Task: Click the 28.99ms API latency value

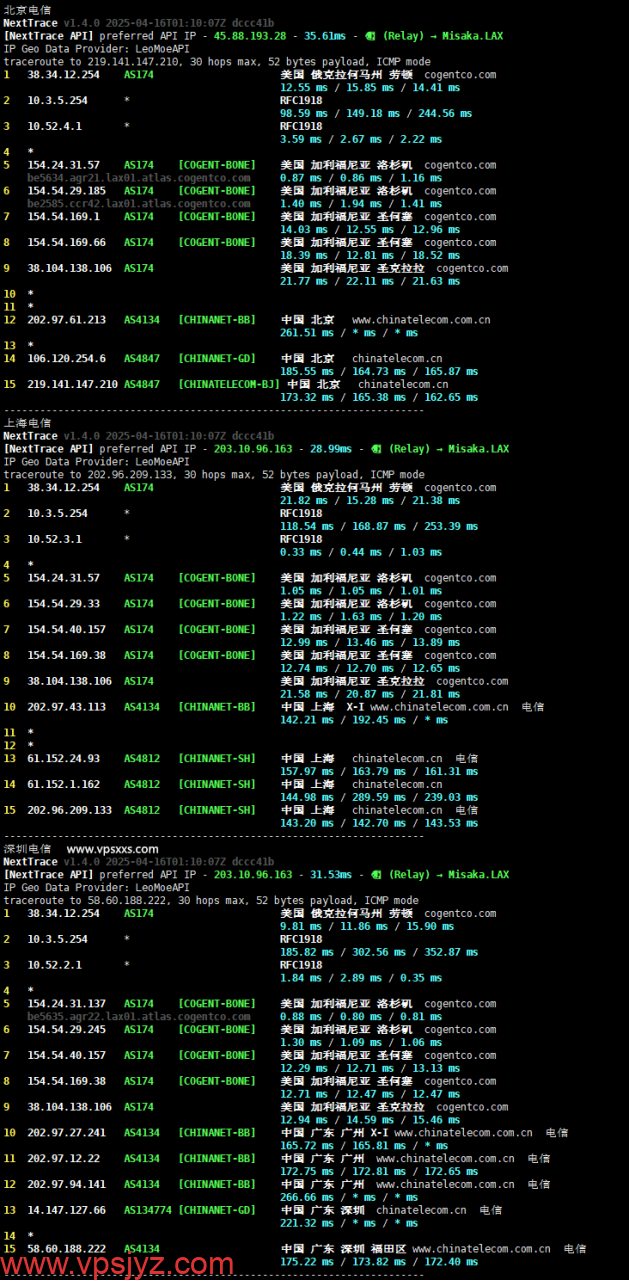Action: 330,449
